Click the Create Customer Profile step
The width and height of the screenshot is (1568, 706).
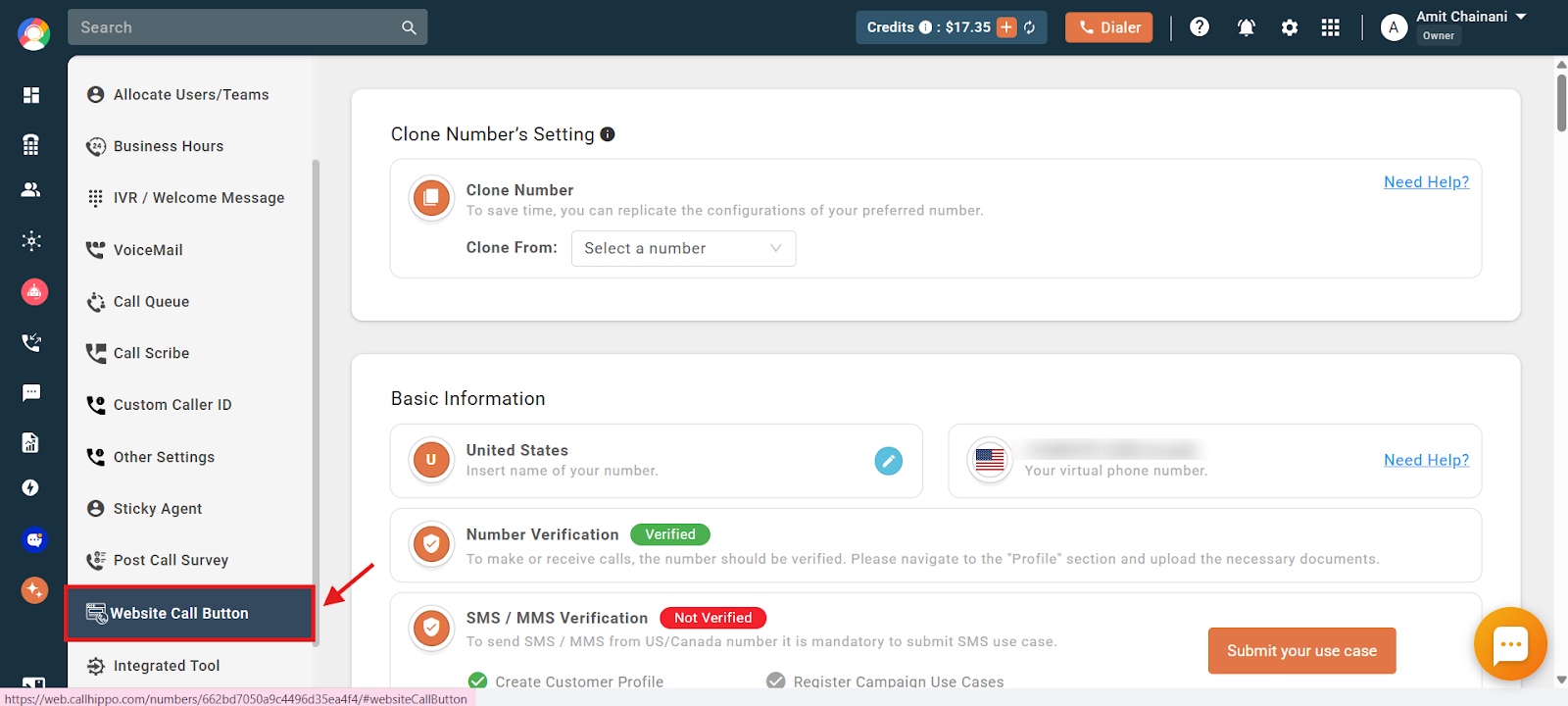[x=566, y=681]
